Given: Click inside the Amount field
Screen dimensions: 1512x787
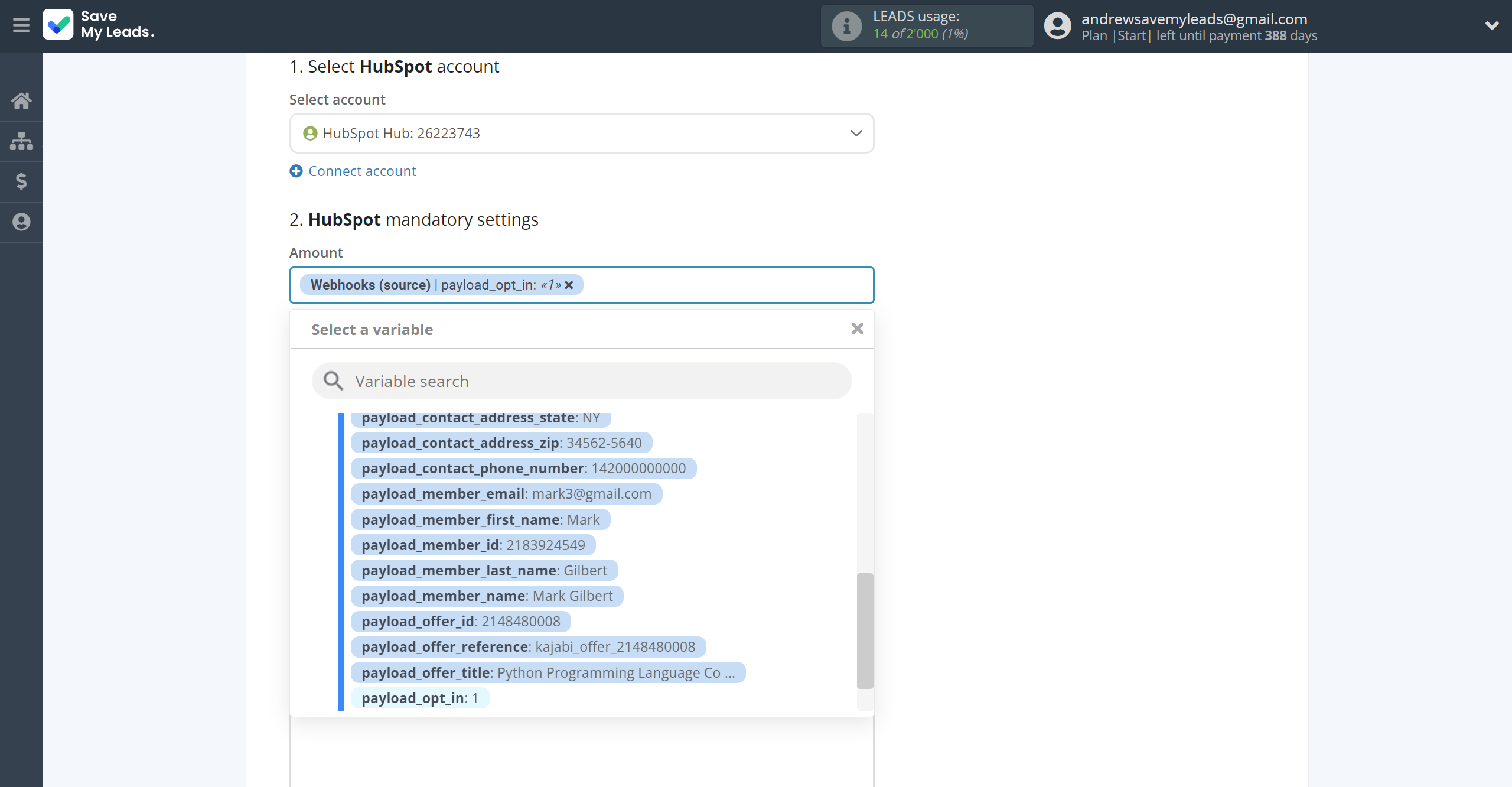Looking at the screenshot, I should (x=582, y=285).
